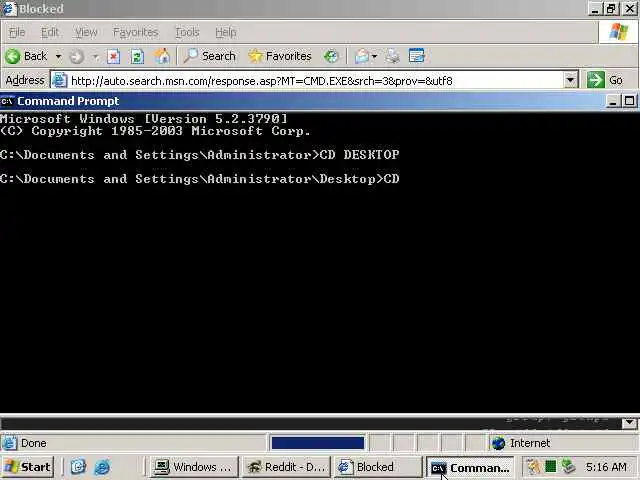Switch to Blocked taskbar button
This screenshot has width=640, height=480.
click(378, 467)
